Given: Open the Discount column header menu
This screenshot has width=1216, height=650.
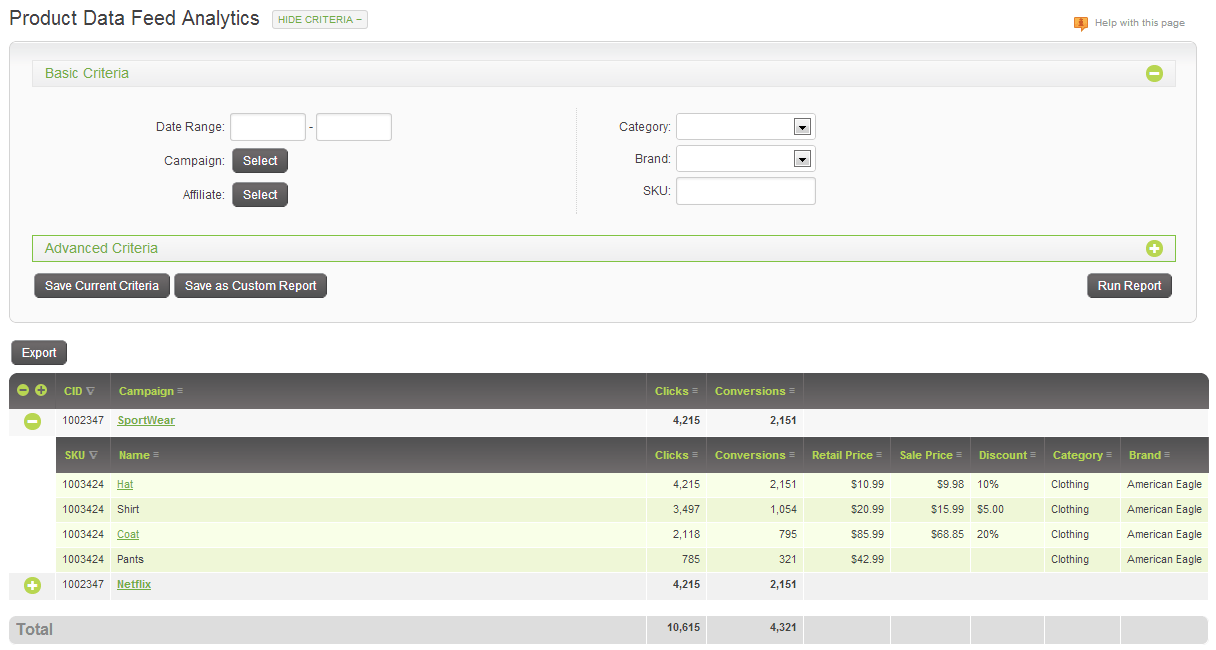Looking at the screenshot, I should pos(1032,454).
